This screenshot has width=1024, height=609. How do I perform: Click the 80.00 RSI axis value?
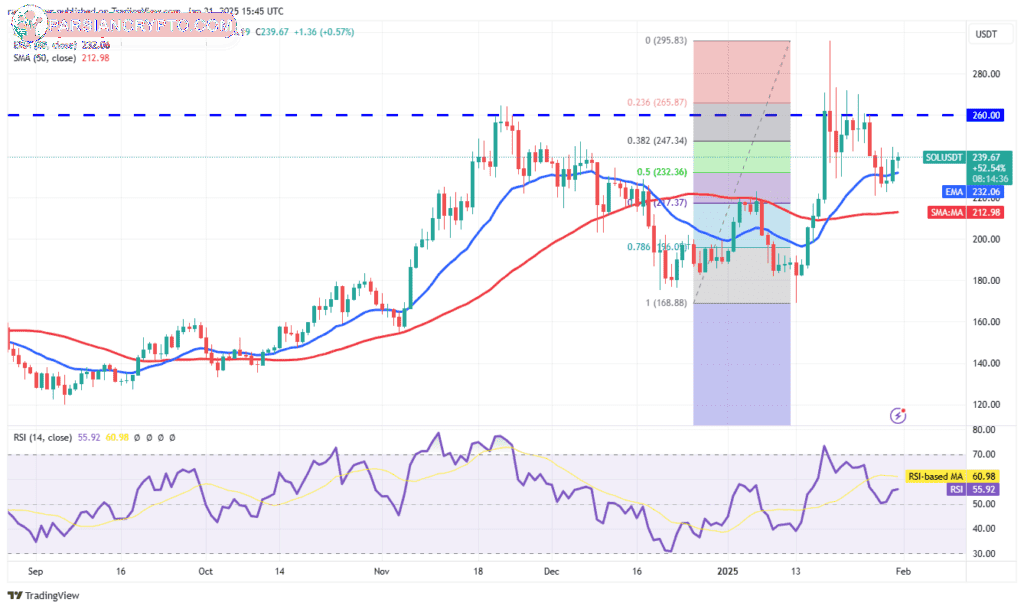[x=984, y=429]
